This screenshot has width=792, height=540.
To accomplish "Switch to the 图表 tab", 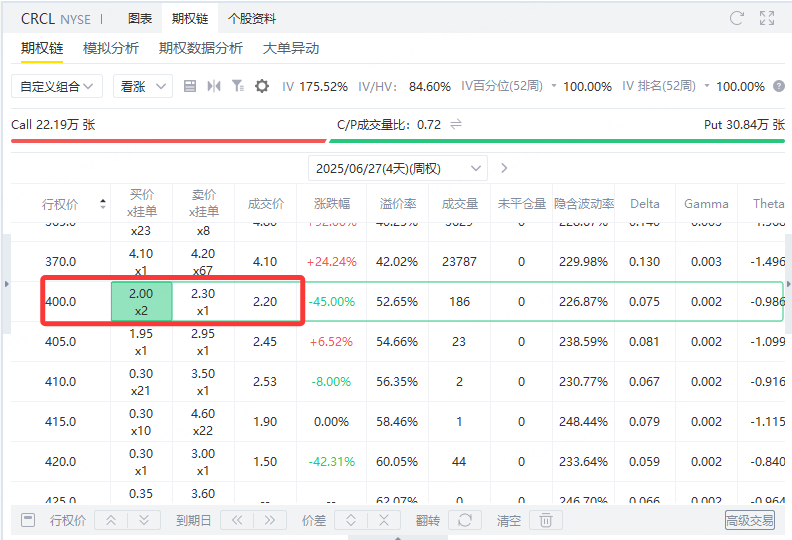I will (140, 19).
